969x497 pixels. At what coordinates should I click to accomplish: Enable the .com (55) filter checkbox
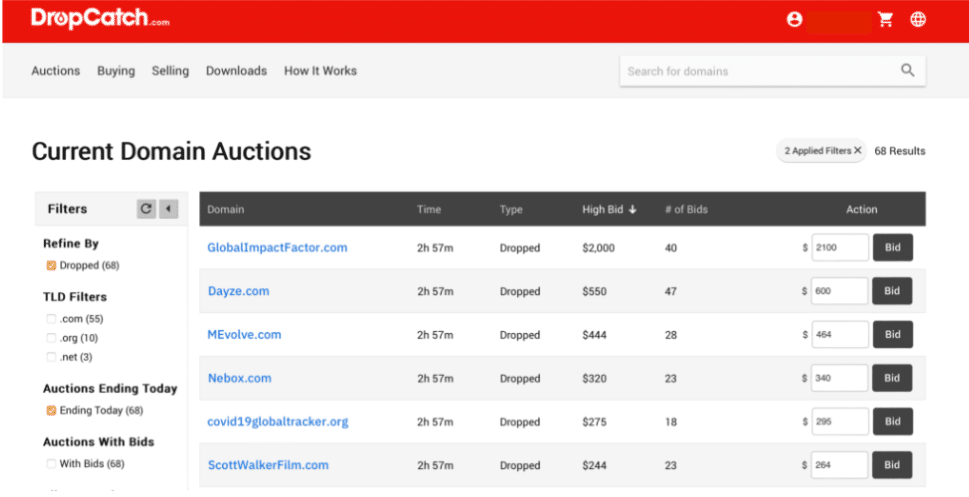point(51,319)
